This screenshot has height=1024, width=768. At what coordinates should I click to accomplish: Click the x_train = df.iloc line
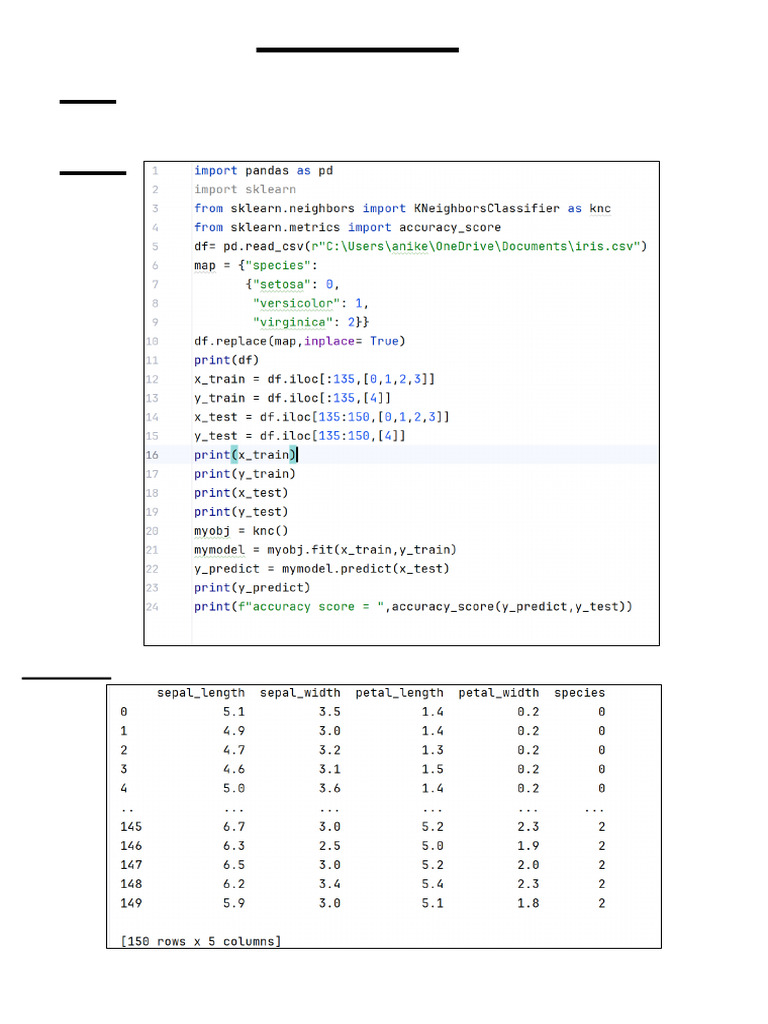(x=314, y=379)
